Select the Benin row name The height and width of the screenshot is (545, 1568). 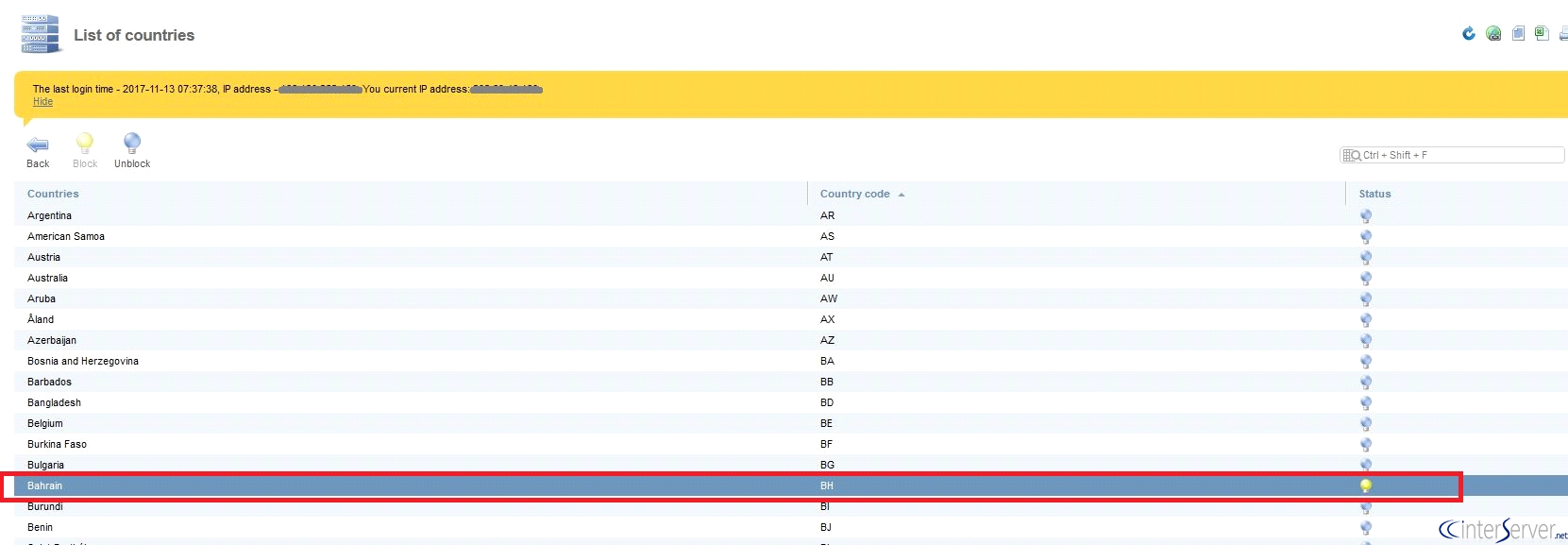pos(40,527)
